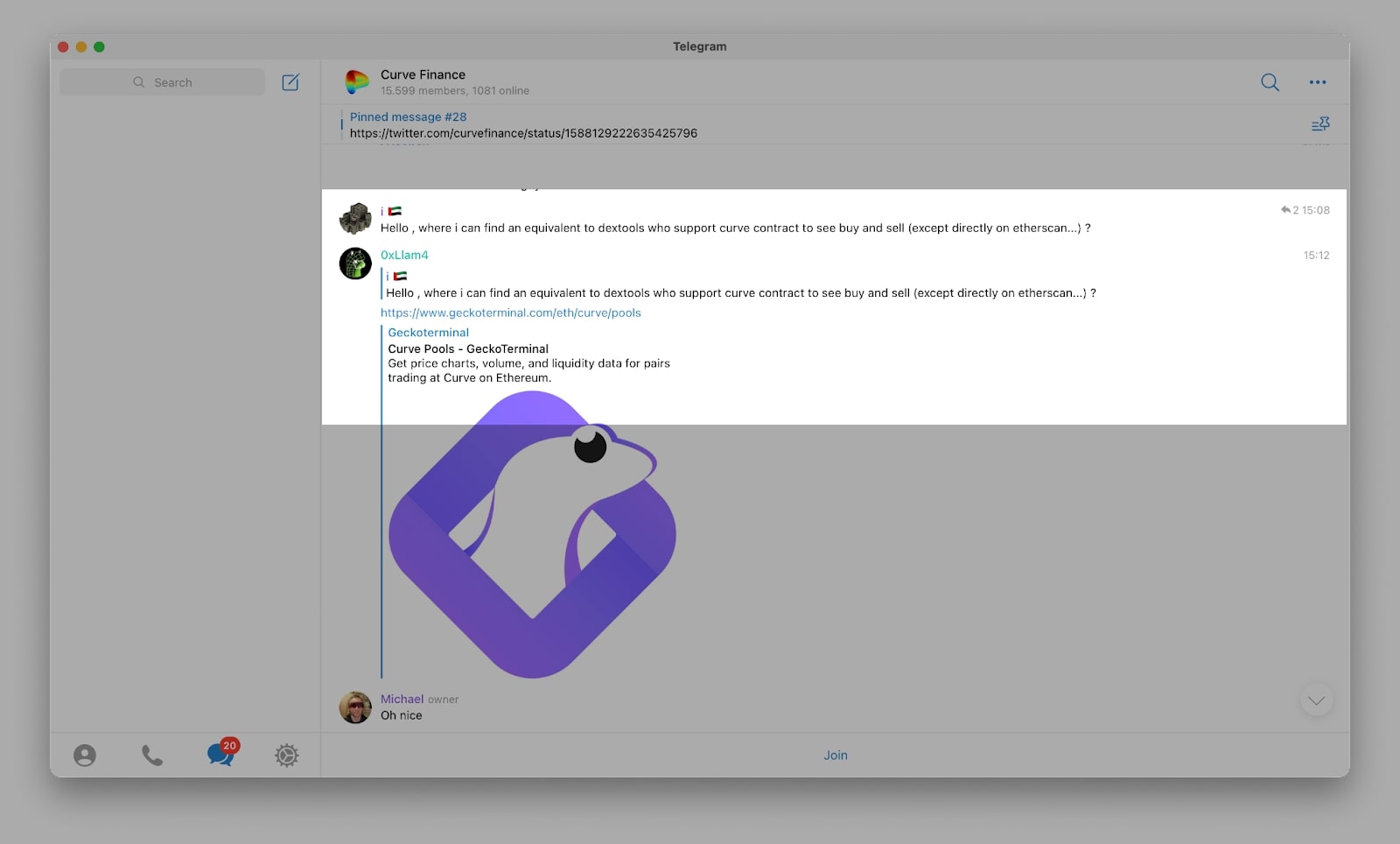Click Michael's profile avatar
1400x844 pixels.
(x=355, y=707)
